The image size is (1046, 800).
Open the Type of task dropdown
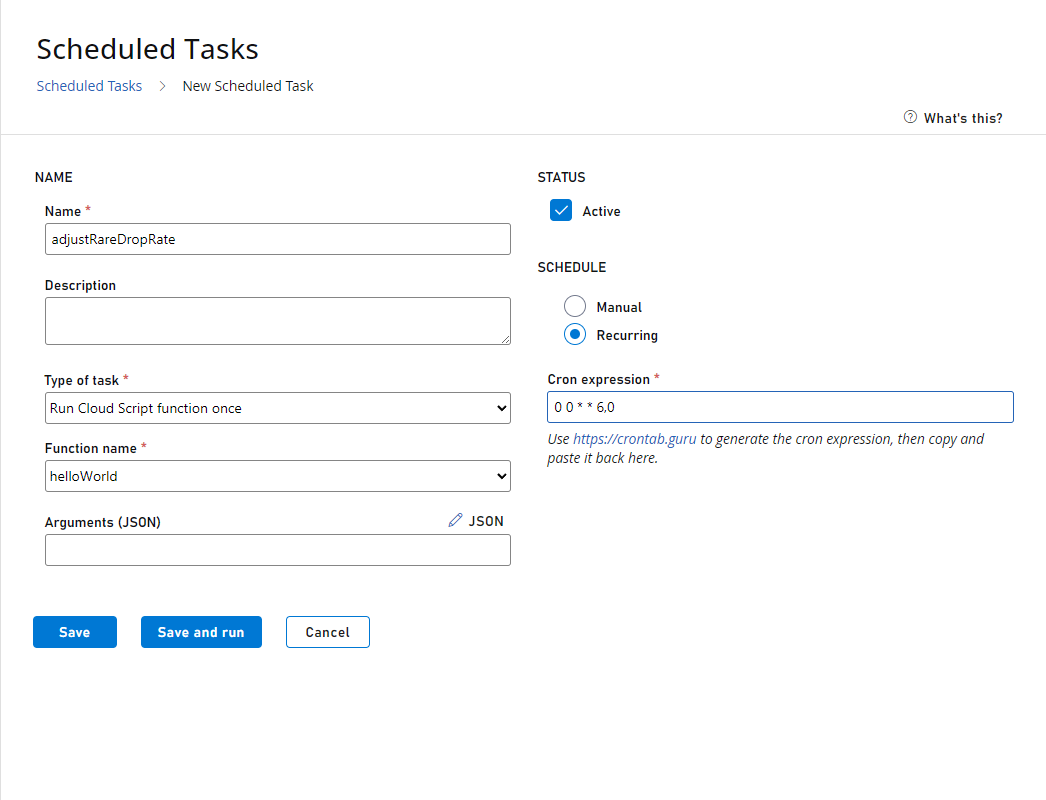pyautogui.click(x=278, y=408)
